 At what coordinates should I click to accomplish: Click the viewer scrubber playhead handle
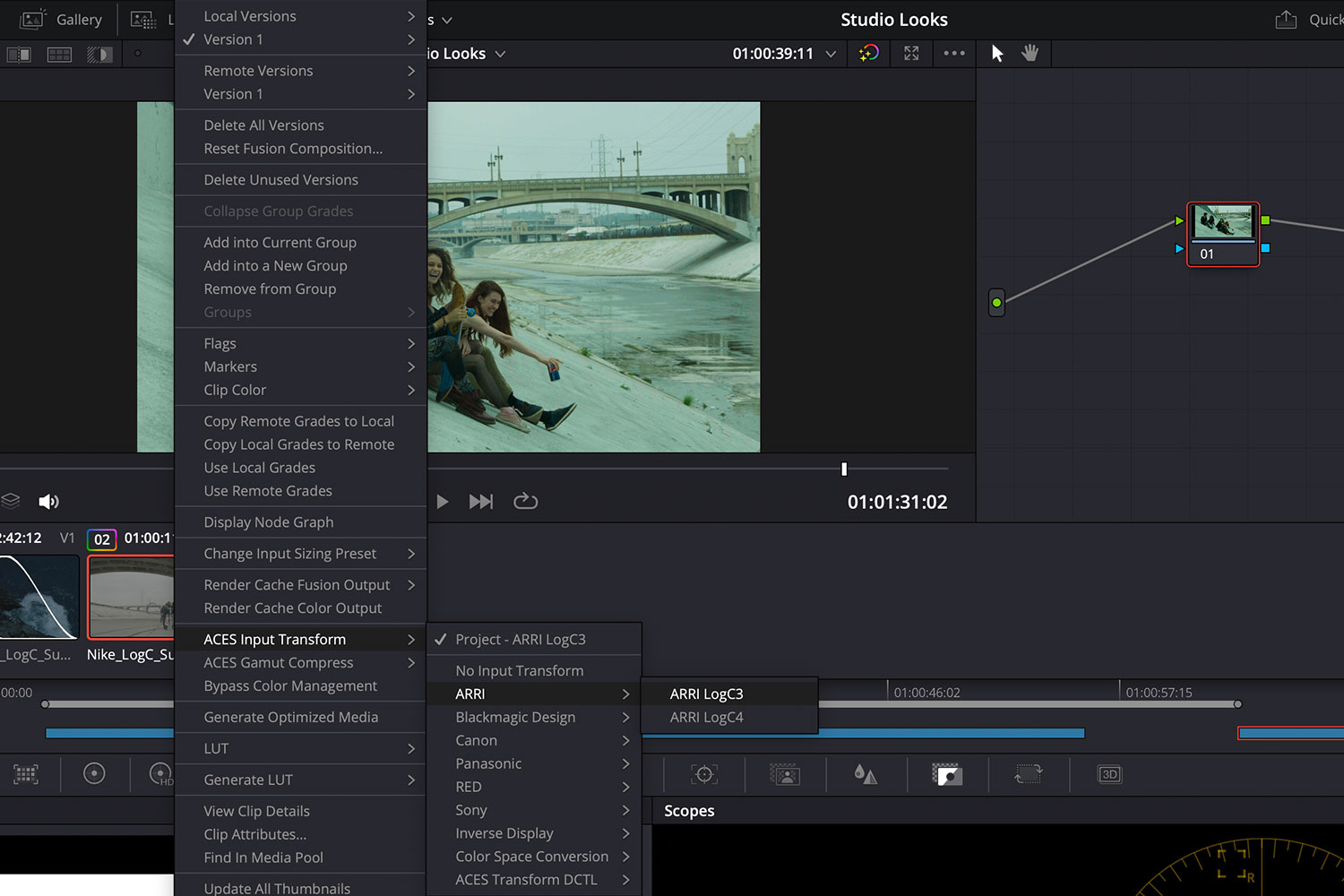[x=844, y=469]
